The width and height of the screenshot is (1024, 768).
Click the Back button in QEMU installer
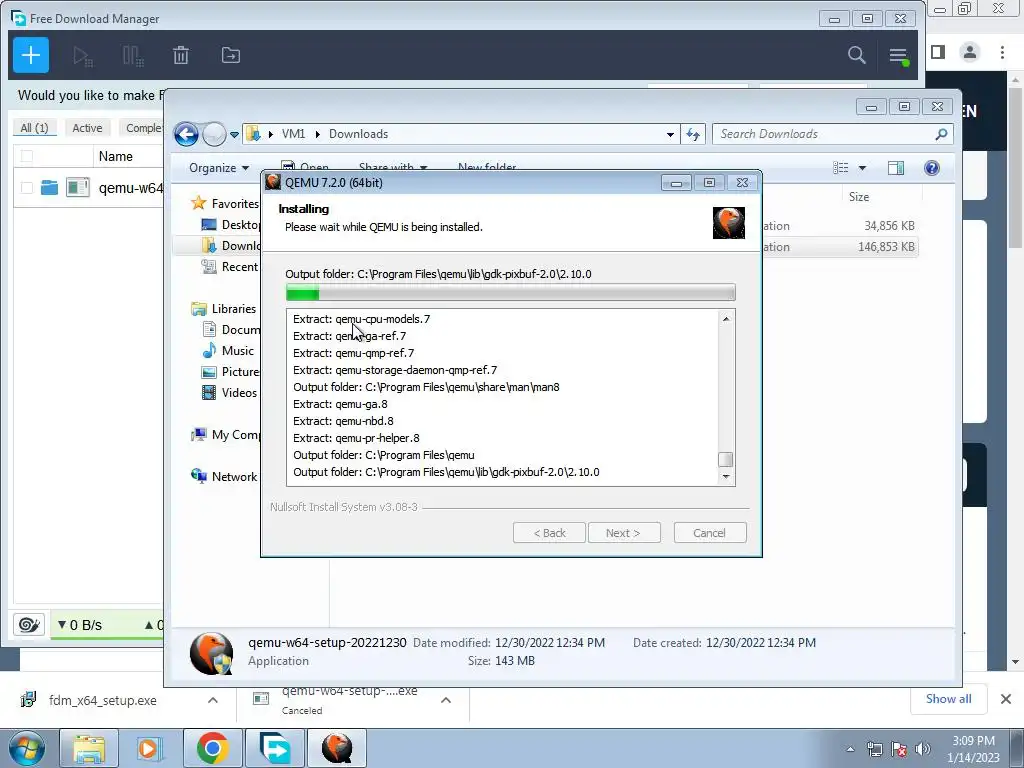coord(549,533)
